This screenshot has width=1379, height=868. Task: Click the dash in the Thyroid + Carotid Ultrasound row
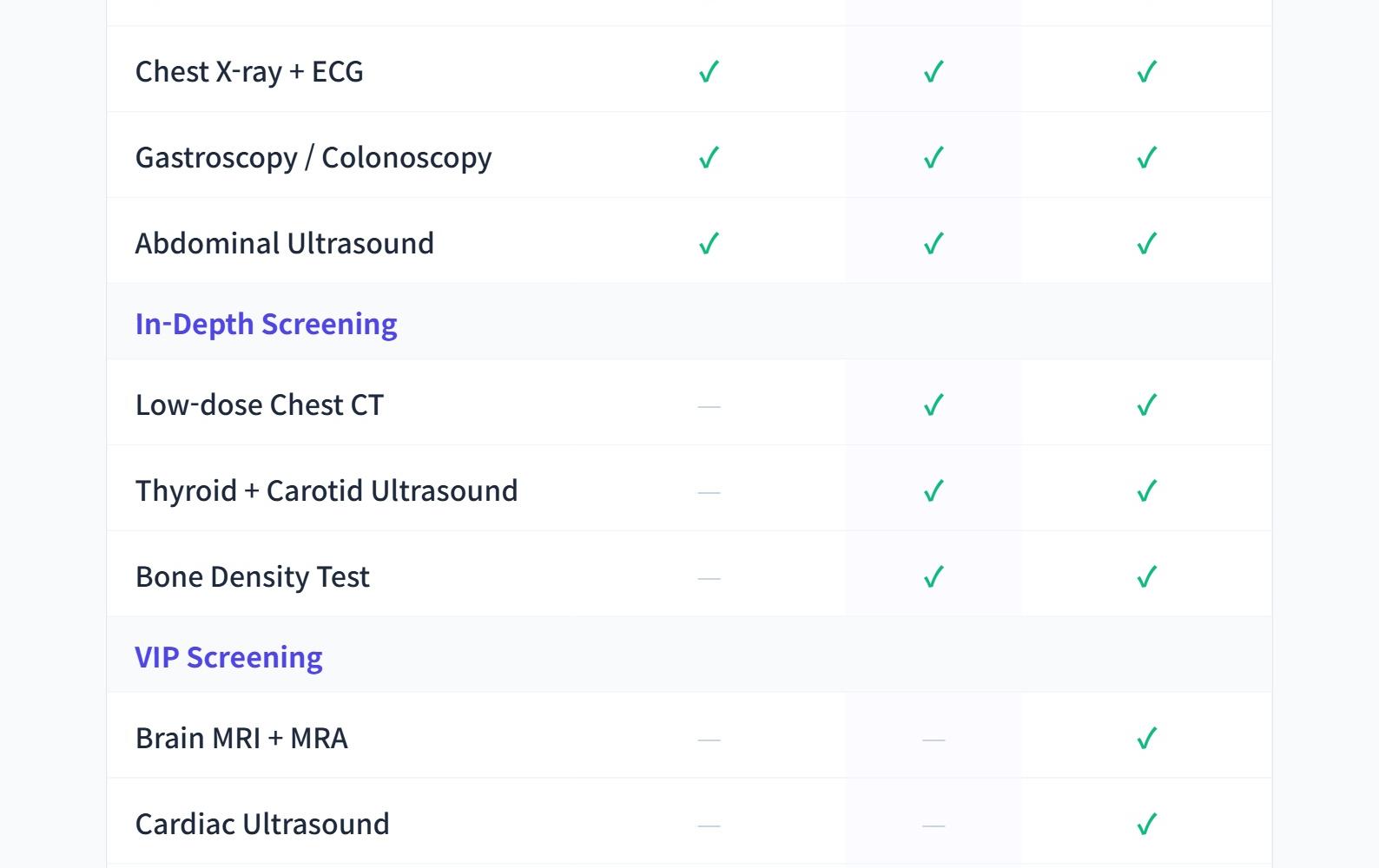click(709, 491)
